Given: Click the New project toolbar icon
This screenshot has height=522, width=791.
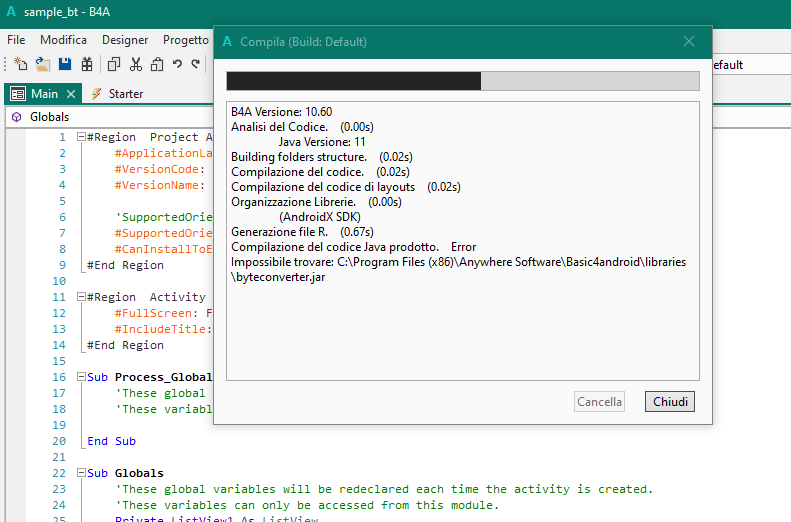Looking at the screenshot, I should coord(20,64).
